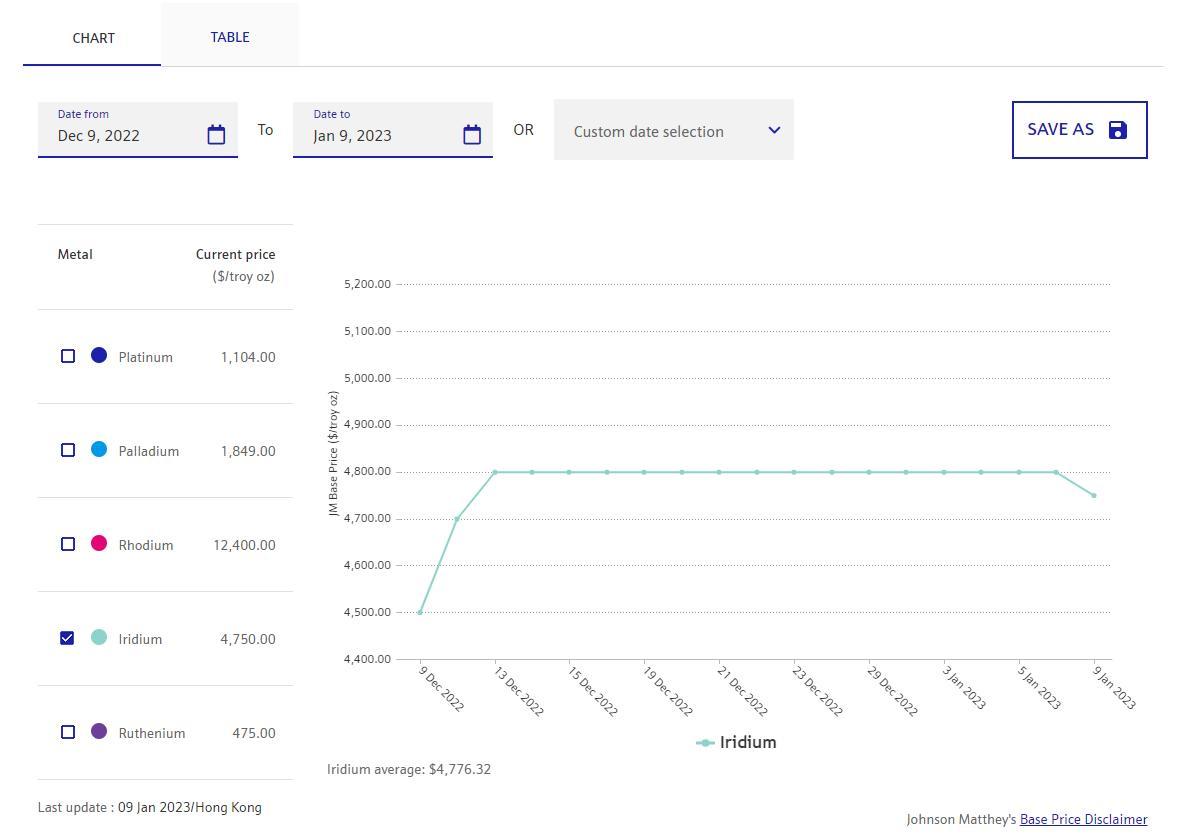The width and height of the screenshot is (1202, 834).
Task: Tick the Rhodium checkbox
Action: (68, 544)
